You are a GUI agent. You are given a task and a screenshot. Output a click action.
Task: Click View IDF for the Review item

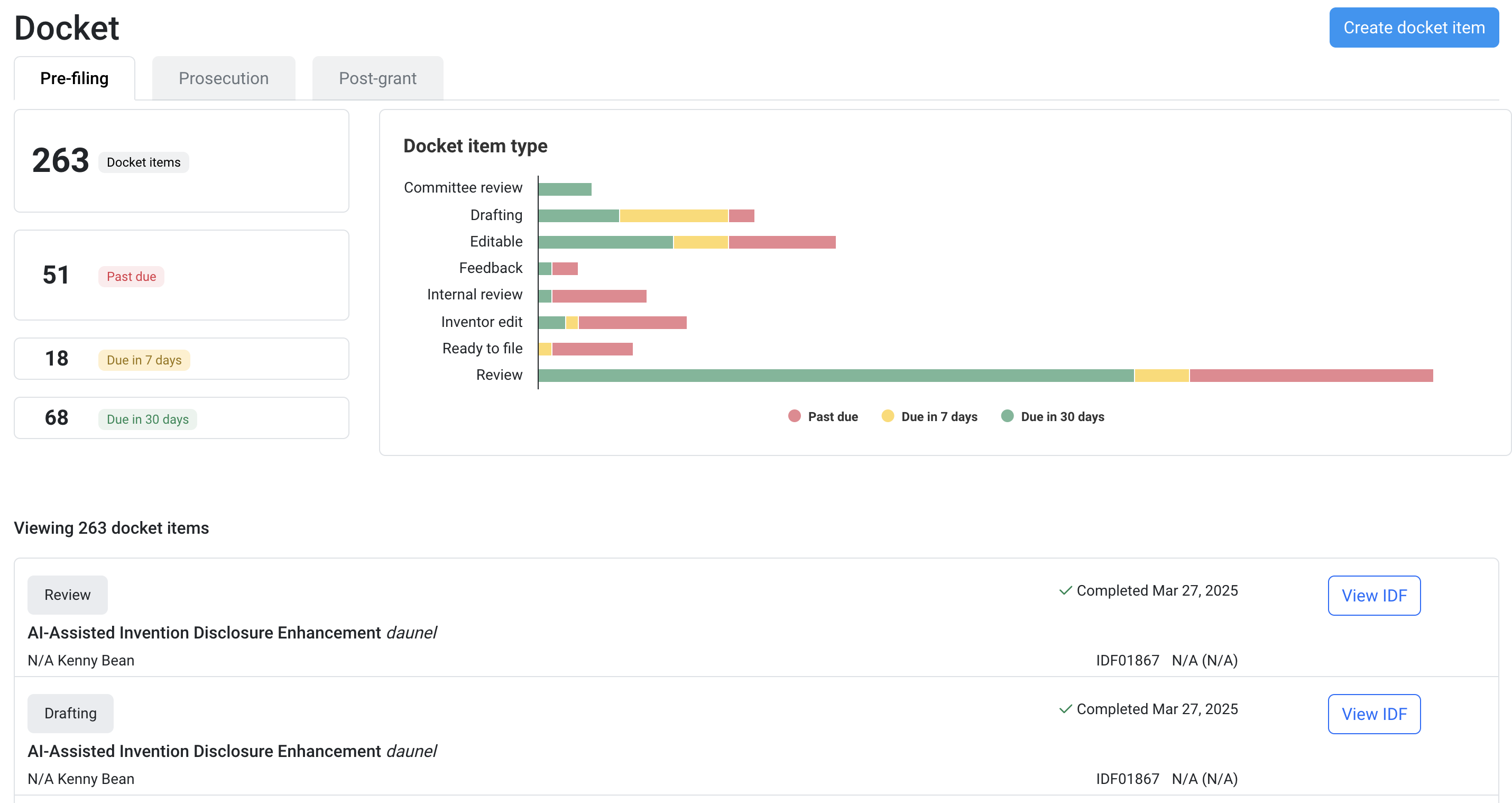[x=1374, y=596]
